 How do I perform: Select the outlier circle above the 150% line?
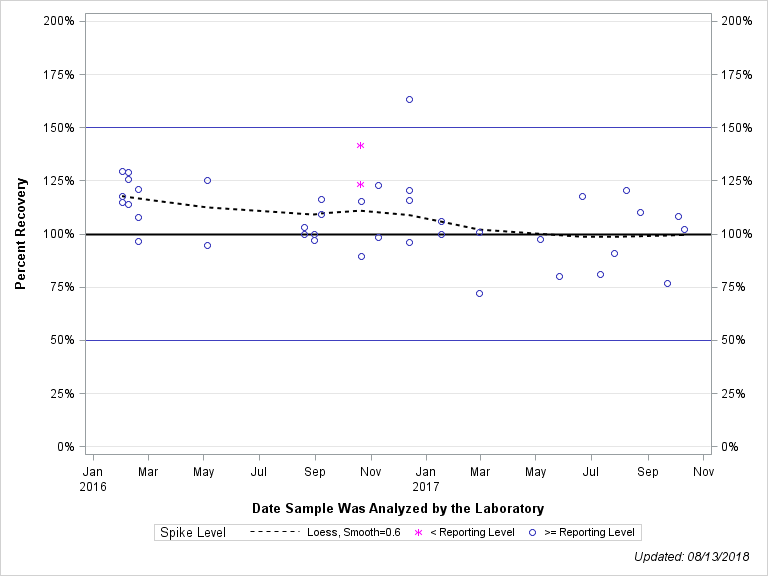(x=409, y=99)
